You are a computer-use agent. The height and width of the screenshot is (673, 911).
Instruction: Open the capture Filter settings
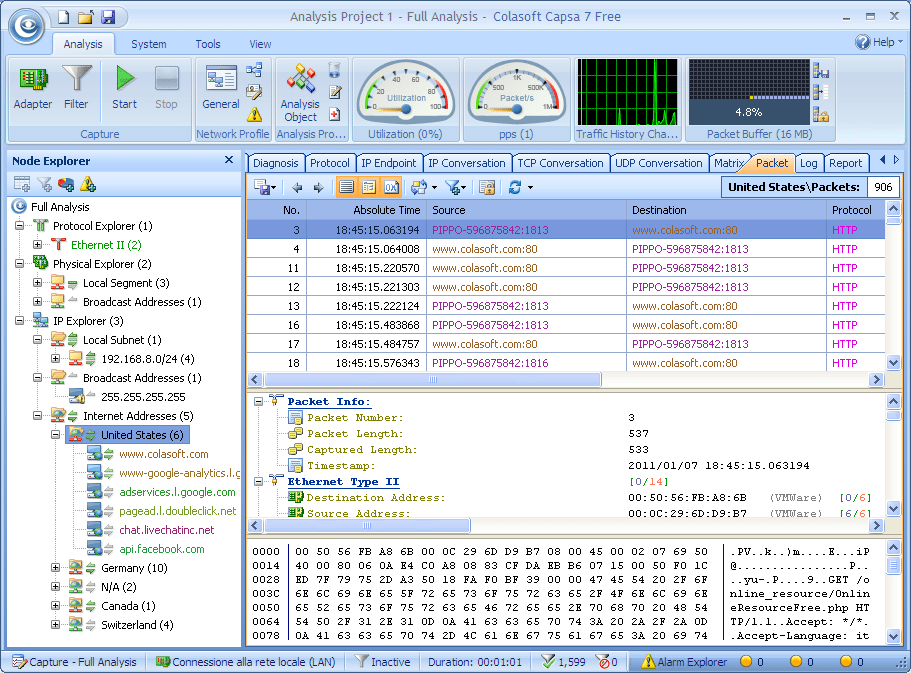76,80
